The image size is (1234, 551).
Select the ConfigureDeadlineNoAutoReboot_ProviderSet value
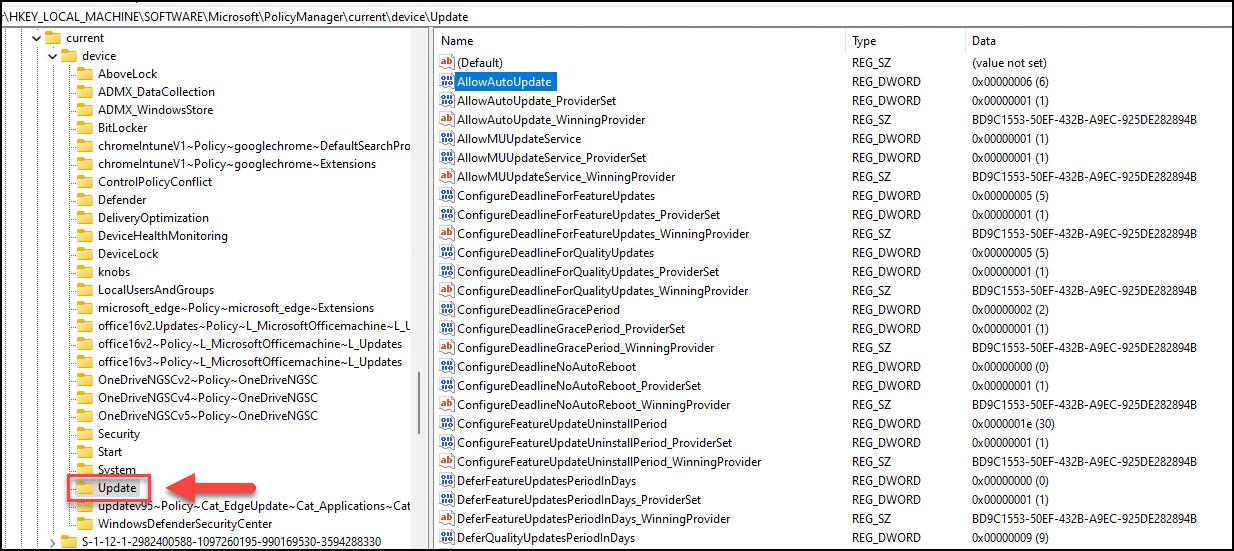point(579,386)
